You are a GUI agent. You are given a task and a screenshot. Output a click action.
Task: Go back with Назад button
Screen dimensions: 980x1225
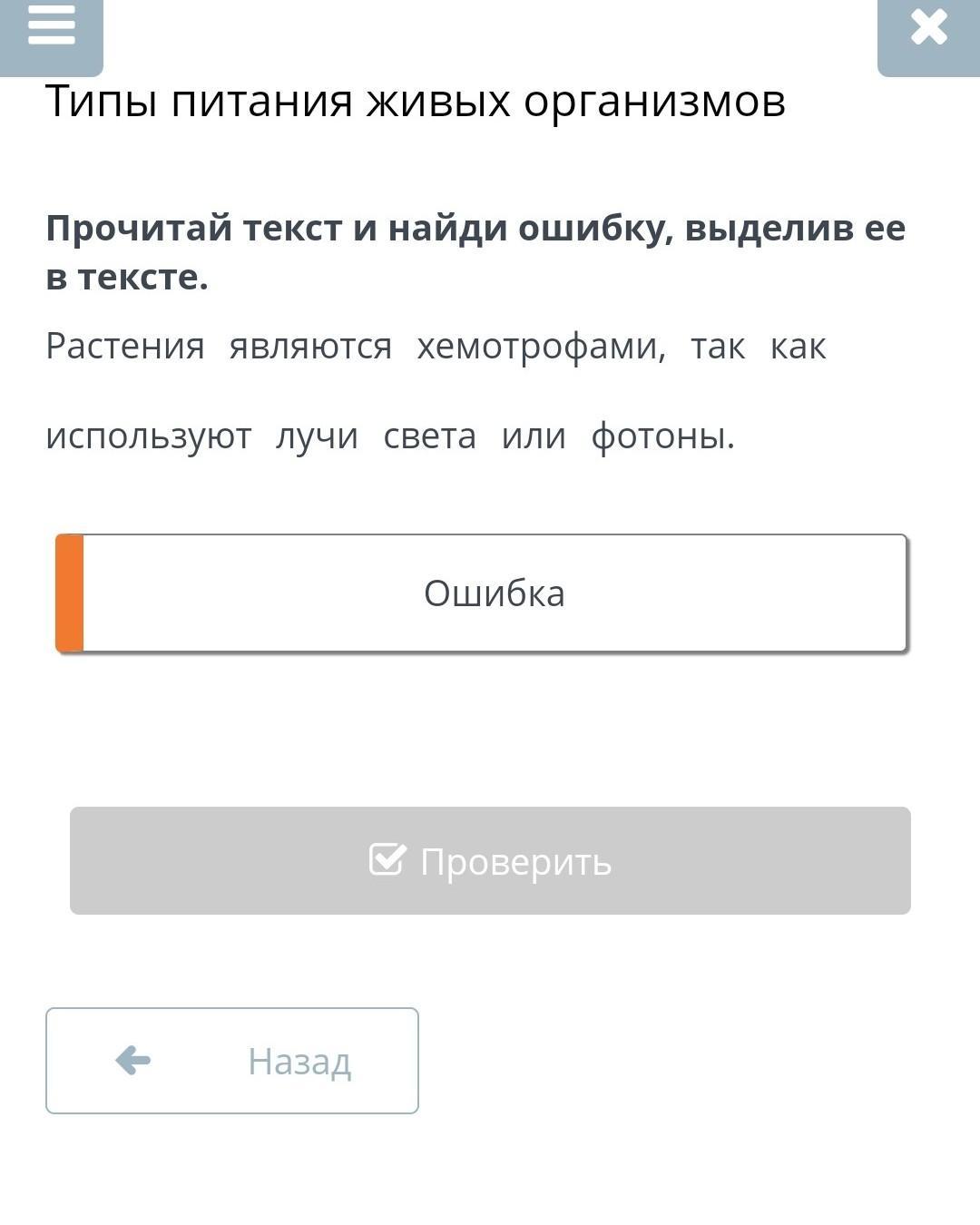click(x=232, y=1060)
